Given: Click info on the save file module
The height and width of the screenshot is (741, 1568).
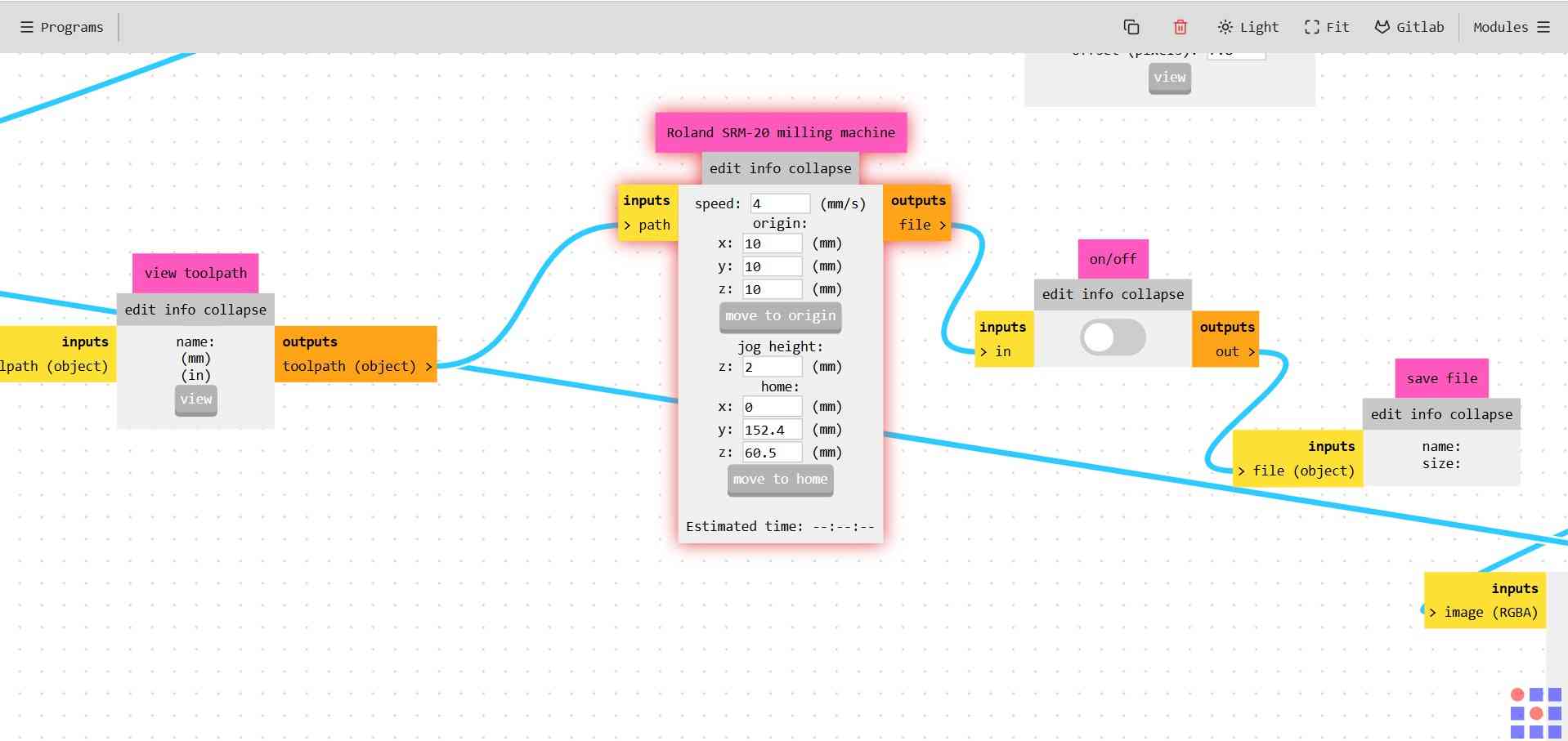Looking at the screenshot, I should click(x=1426, y=414).
